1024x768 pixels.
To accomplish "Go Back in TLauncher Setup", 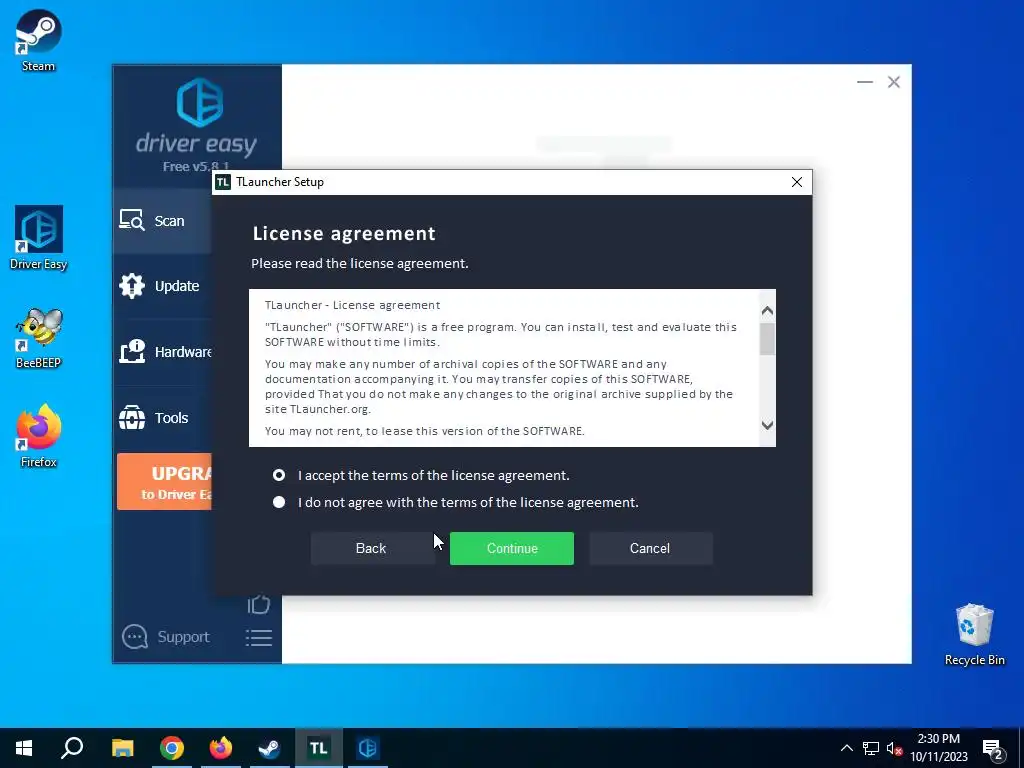I will (371, 548).
